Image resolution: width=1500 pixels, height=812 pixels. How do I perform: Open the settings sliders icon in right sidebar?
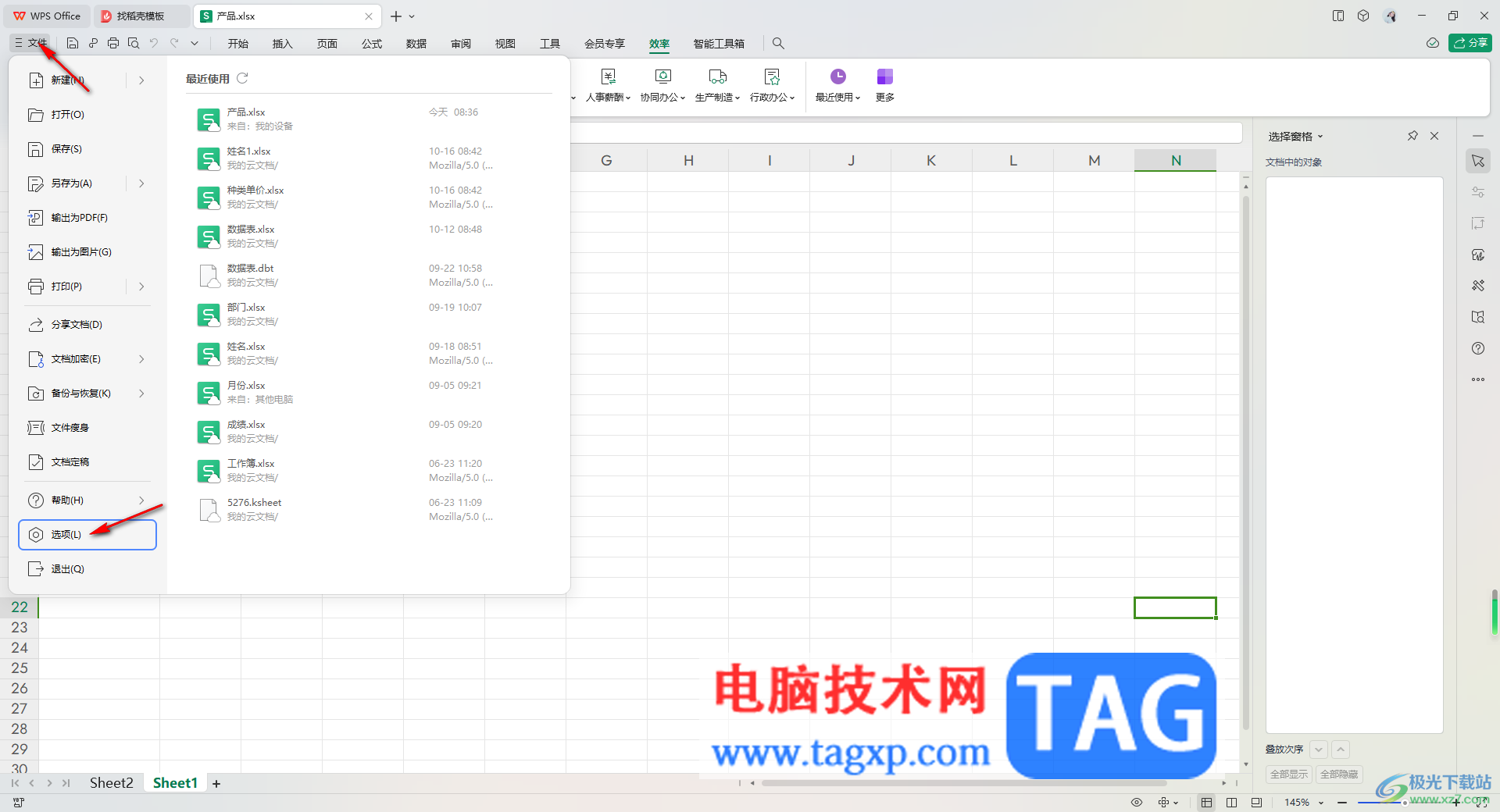(x=1478, y=192)
